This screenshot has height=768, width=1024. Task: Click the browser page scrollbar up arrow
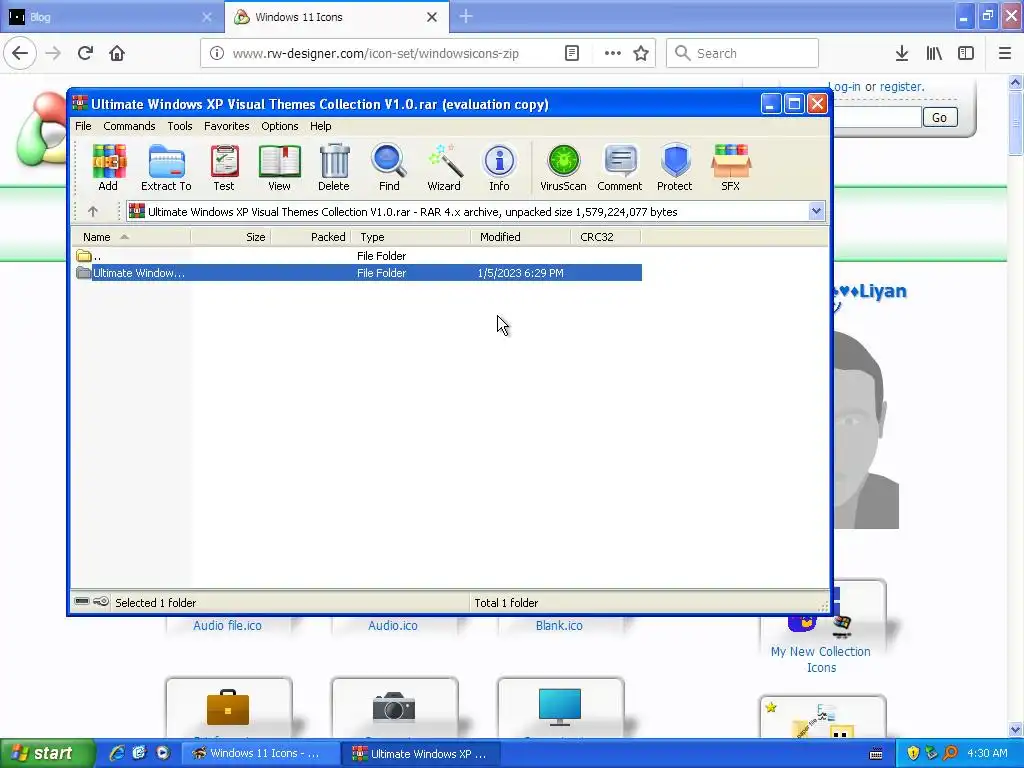[x=1016, y=82]
